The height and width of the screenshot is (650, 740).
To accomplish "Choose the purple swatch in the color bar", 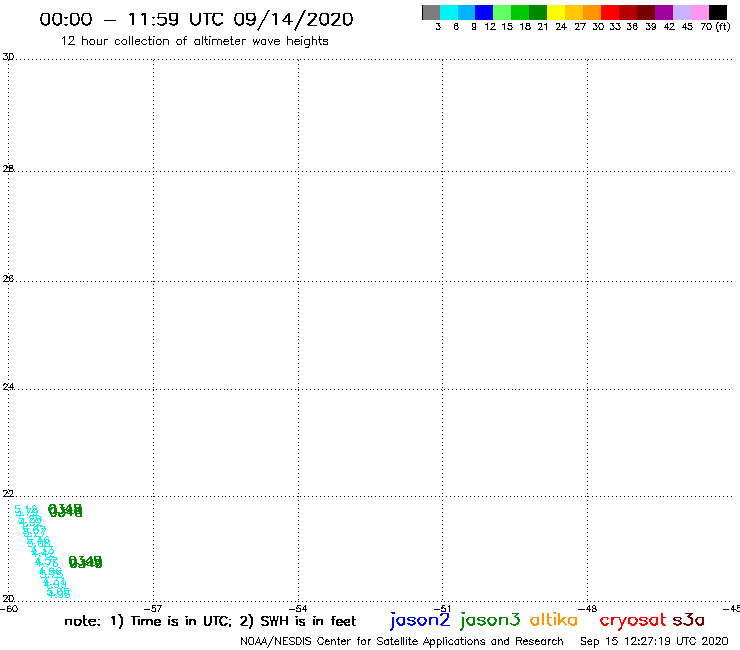I will click(x=664, y=12).
